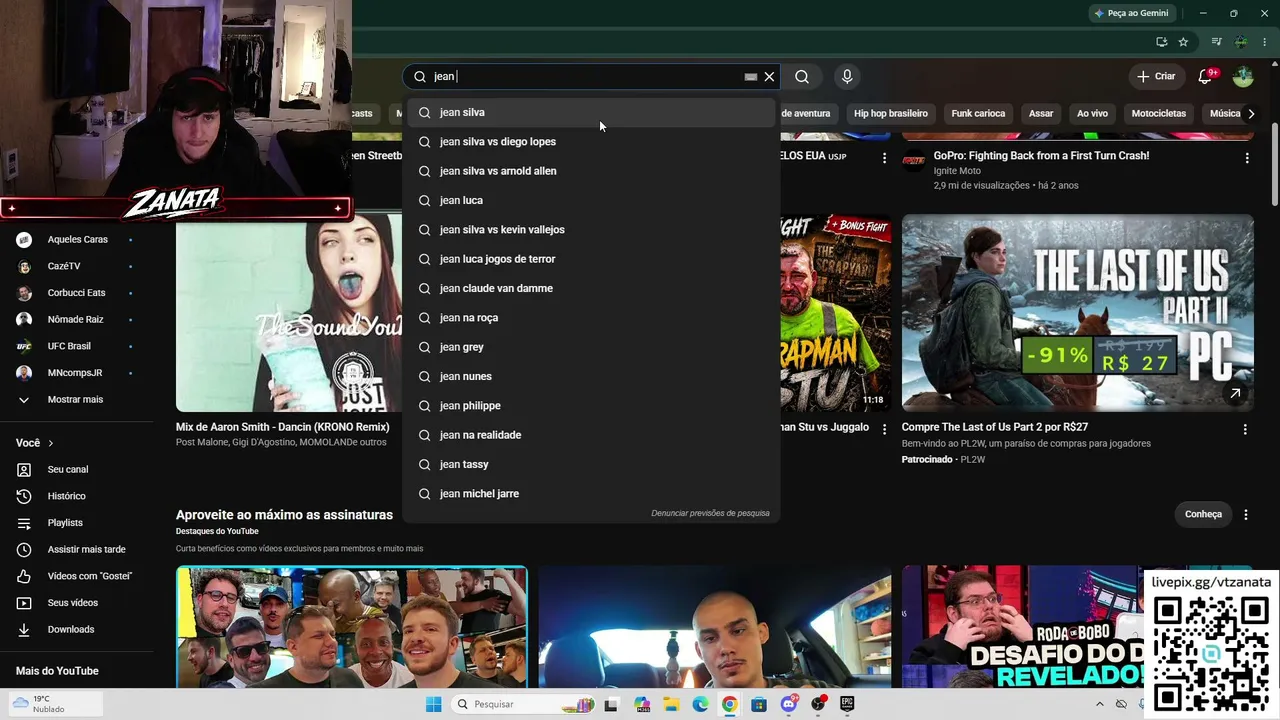Open File Explorer from the taskbar

click(x=671, y=704)
